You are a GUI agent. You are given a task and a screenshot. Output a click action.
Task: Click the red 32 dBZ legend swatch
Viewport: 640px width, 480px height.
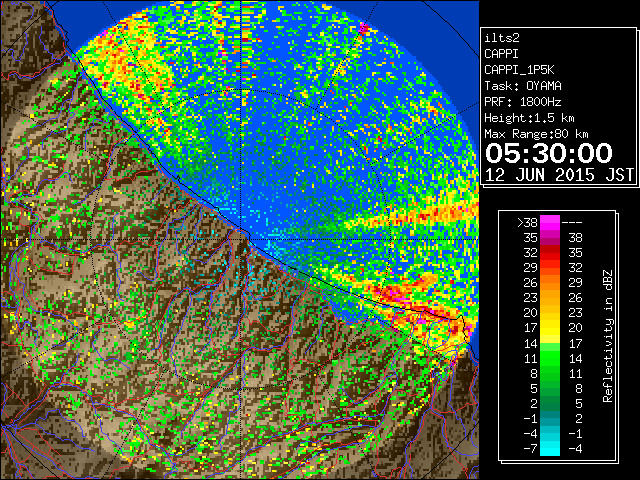(x=550, y=253)
